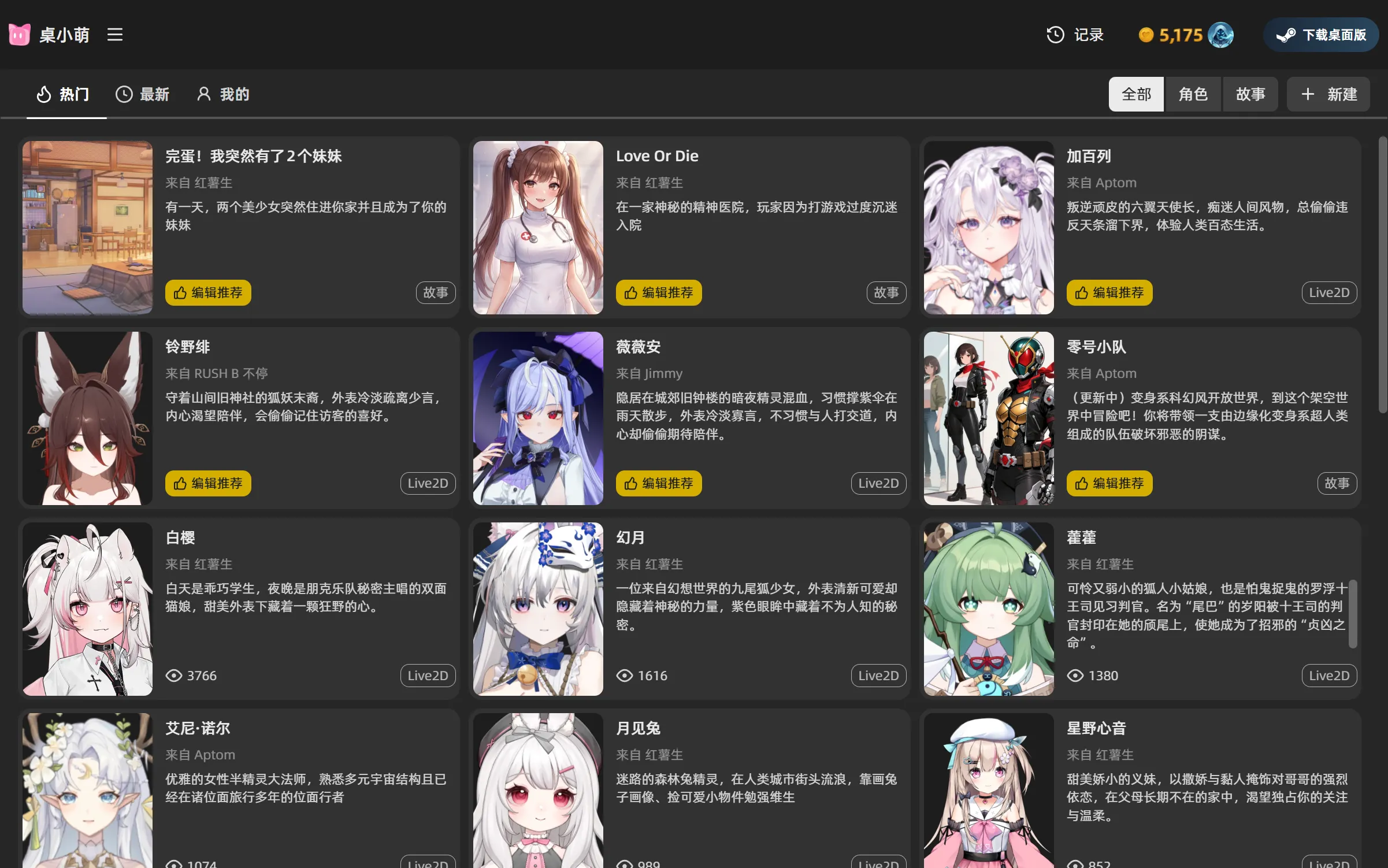
Task: Click author 来自 RUSH B 不停
Action: pos(217,373)
